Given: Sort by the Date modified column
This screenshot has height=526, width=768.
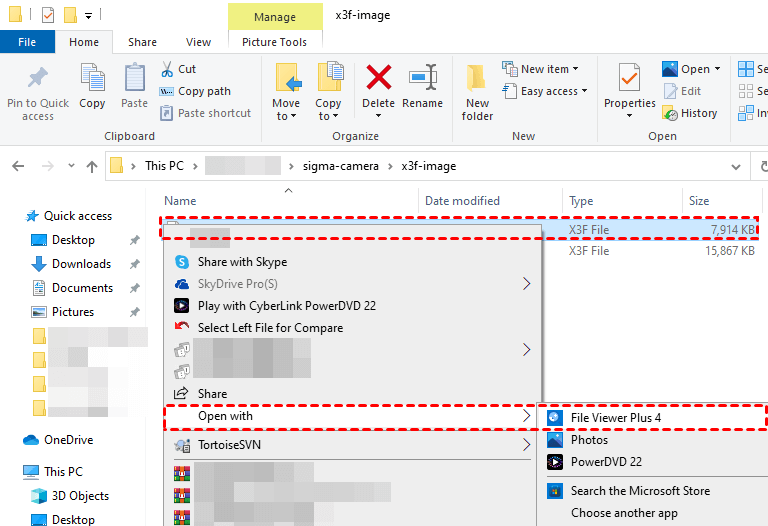Looking at the screenshot, I should tap(462, 201).
